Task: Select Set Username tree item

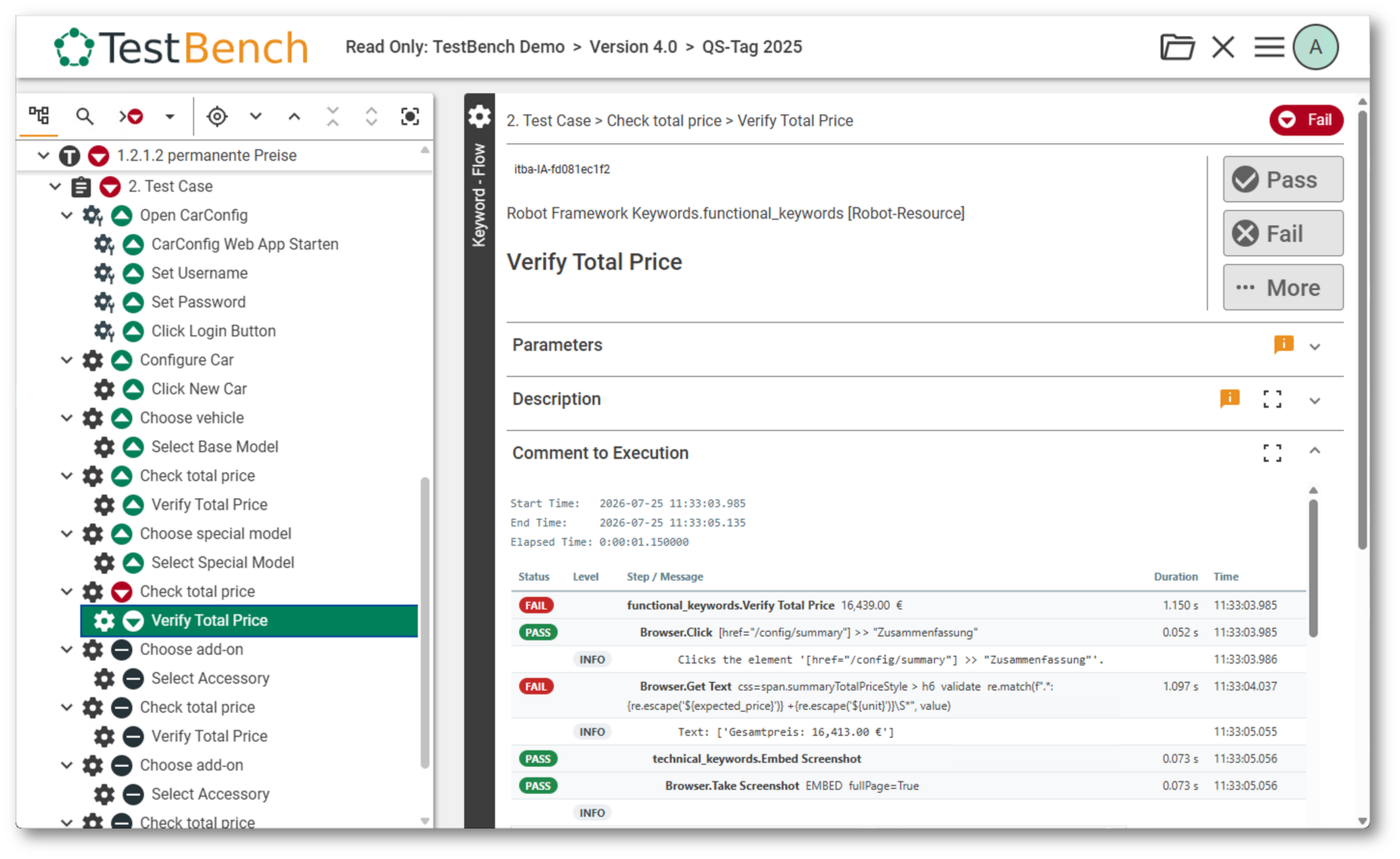Action: click(199, 273)
